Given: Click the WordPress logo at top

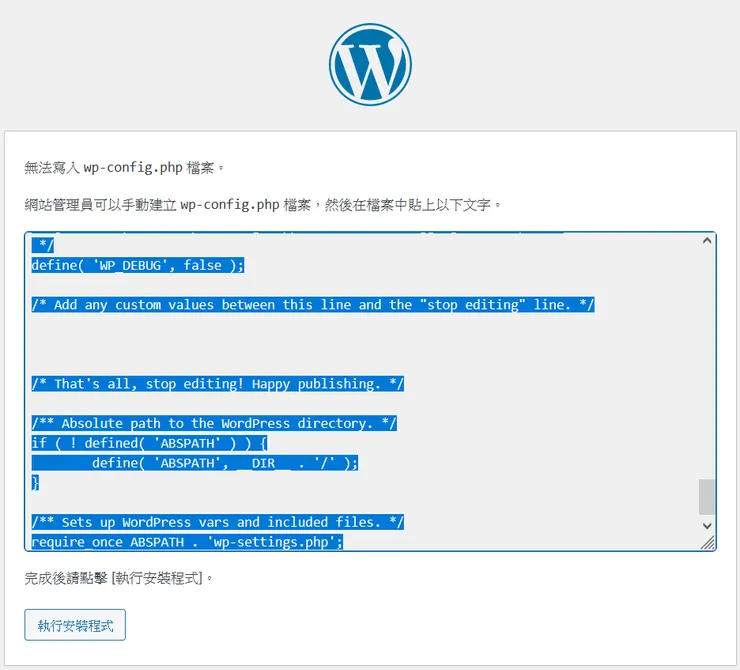Looking at the screenshot, I should coord(370,65).
